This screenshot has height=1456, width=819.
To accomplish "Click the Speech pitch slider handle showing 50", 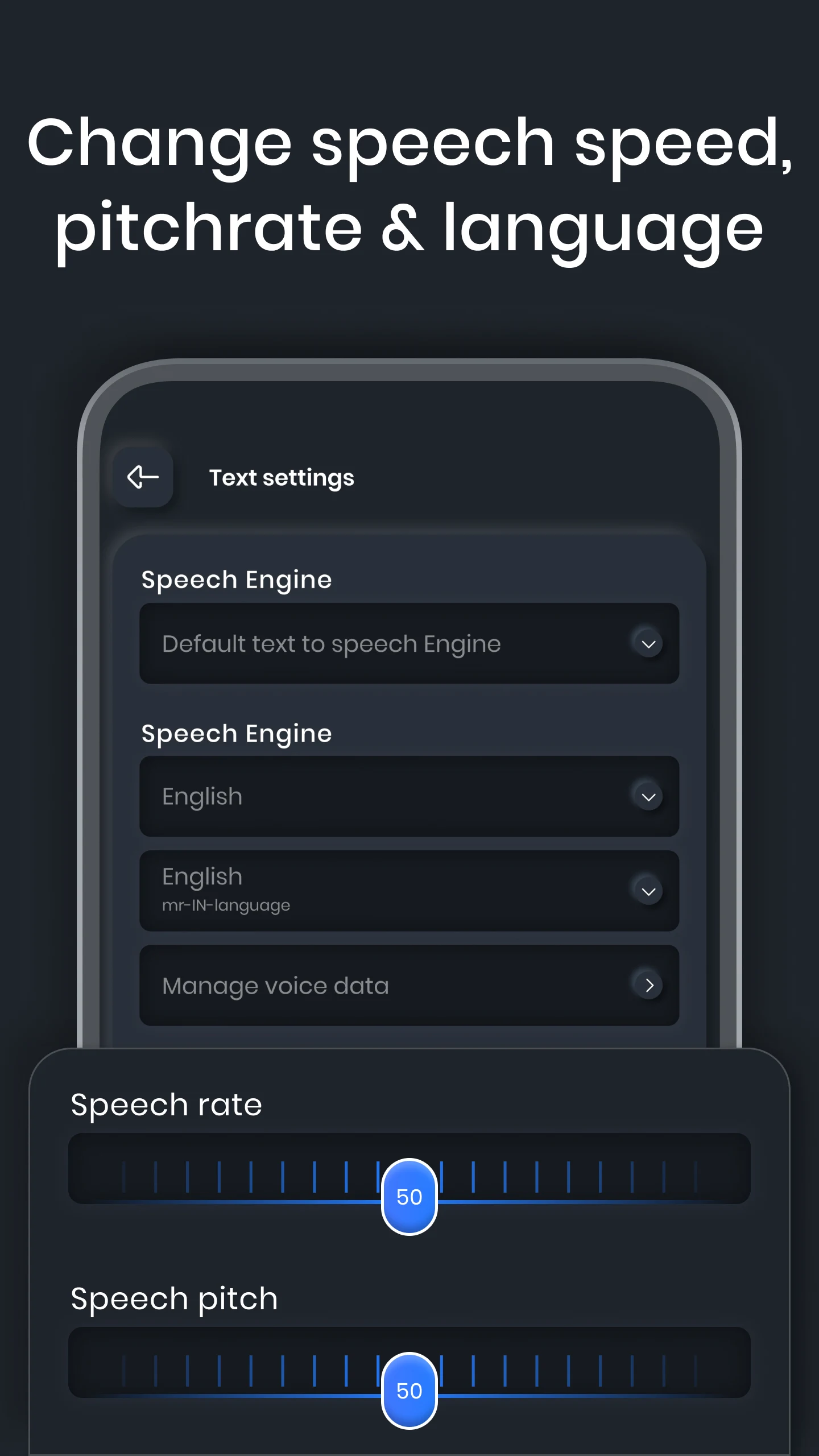I will [x=409, y=1391].
